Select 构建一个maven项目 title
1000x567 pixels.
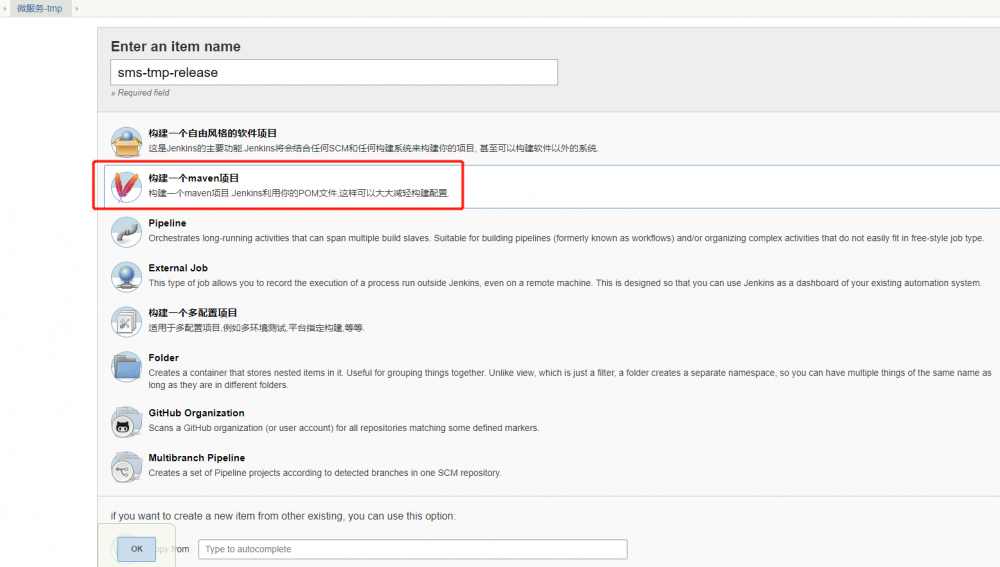(x=194, y=178)
